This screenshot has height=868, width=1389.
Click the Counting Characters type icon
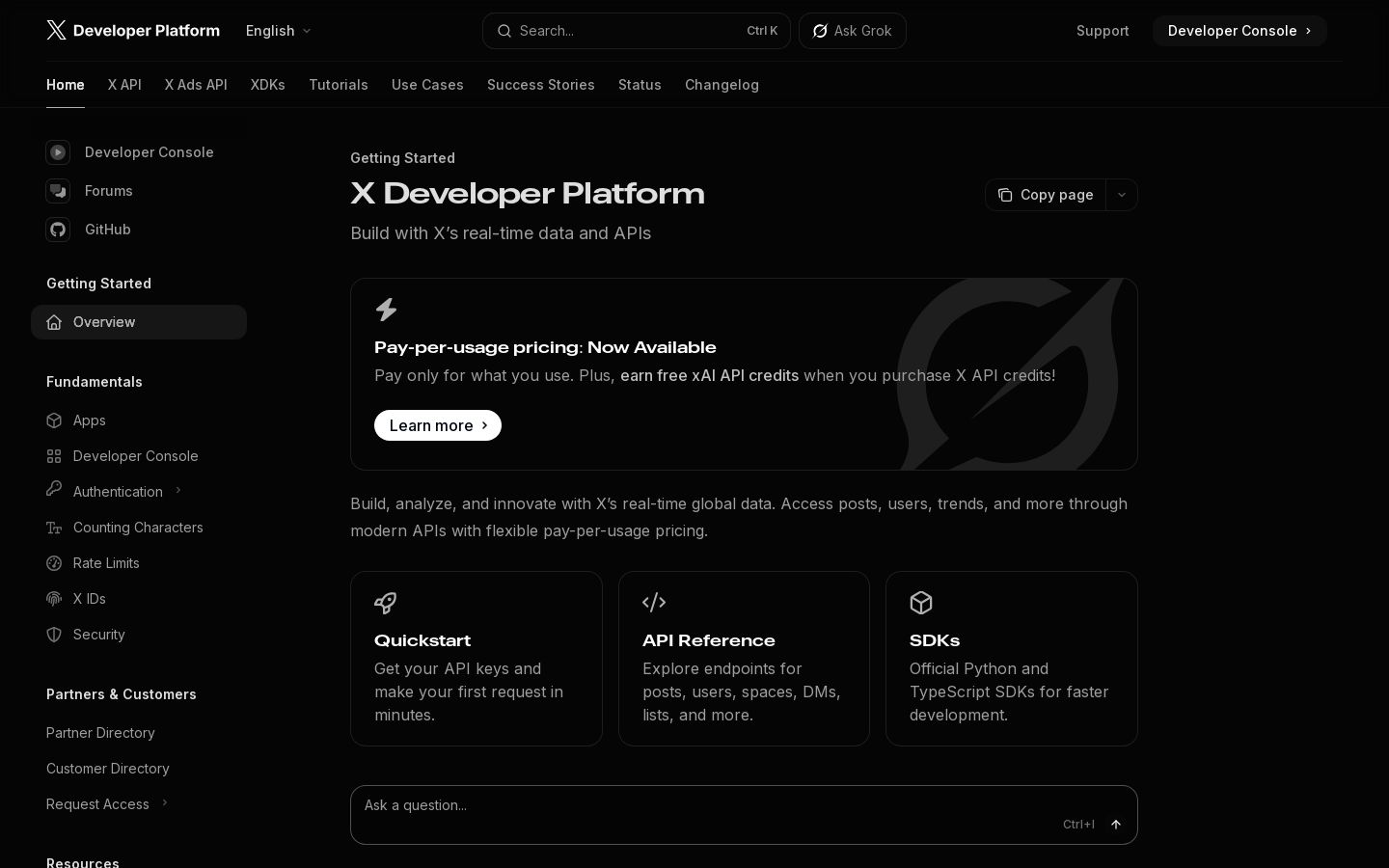[x=54, y=528]
